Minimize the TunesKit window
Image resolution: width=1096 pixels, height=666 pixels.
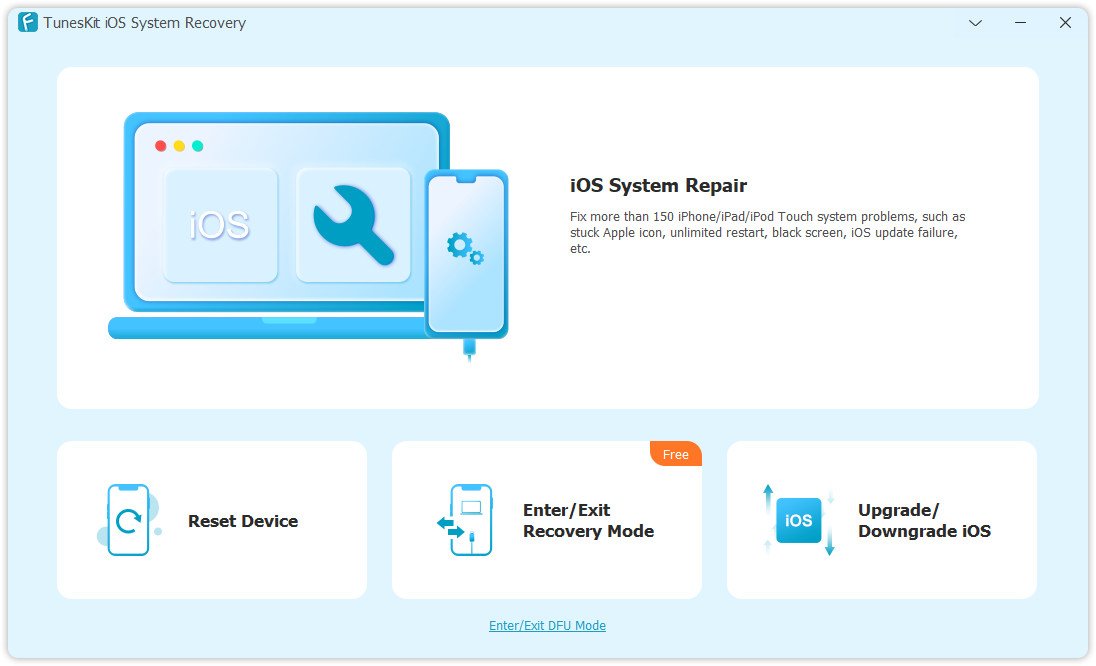[1021, 23]
